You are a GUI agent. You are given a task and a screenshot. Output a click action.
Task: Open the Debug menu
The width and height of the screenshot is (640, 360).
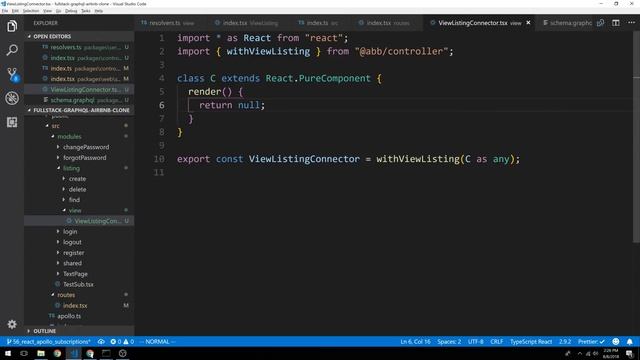(x=71, y=11)
